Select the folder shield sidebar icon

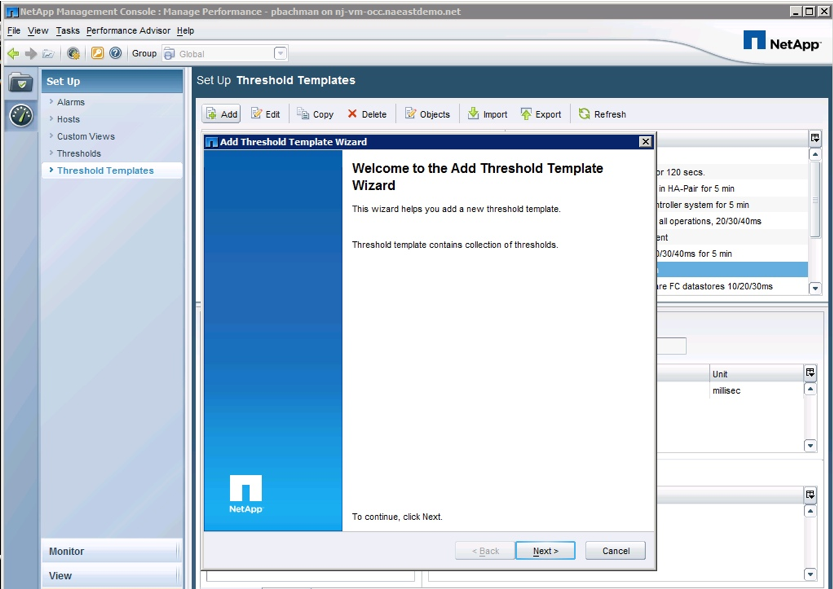[21, 83]
